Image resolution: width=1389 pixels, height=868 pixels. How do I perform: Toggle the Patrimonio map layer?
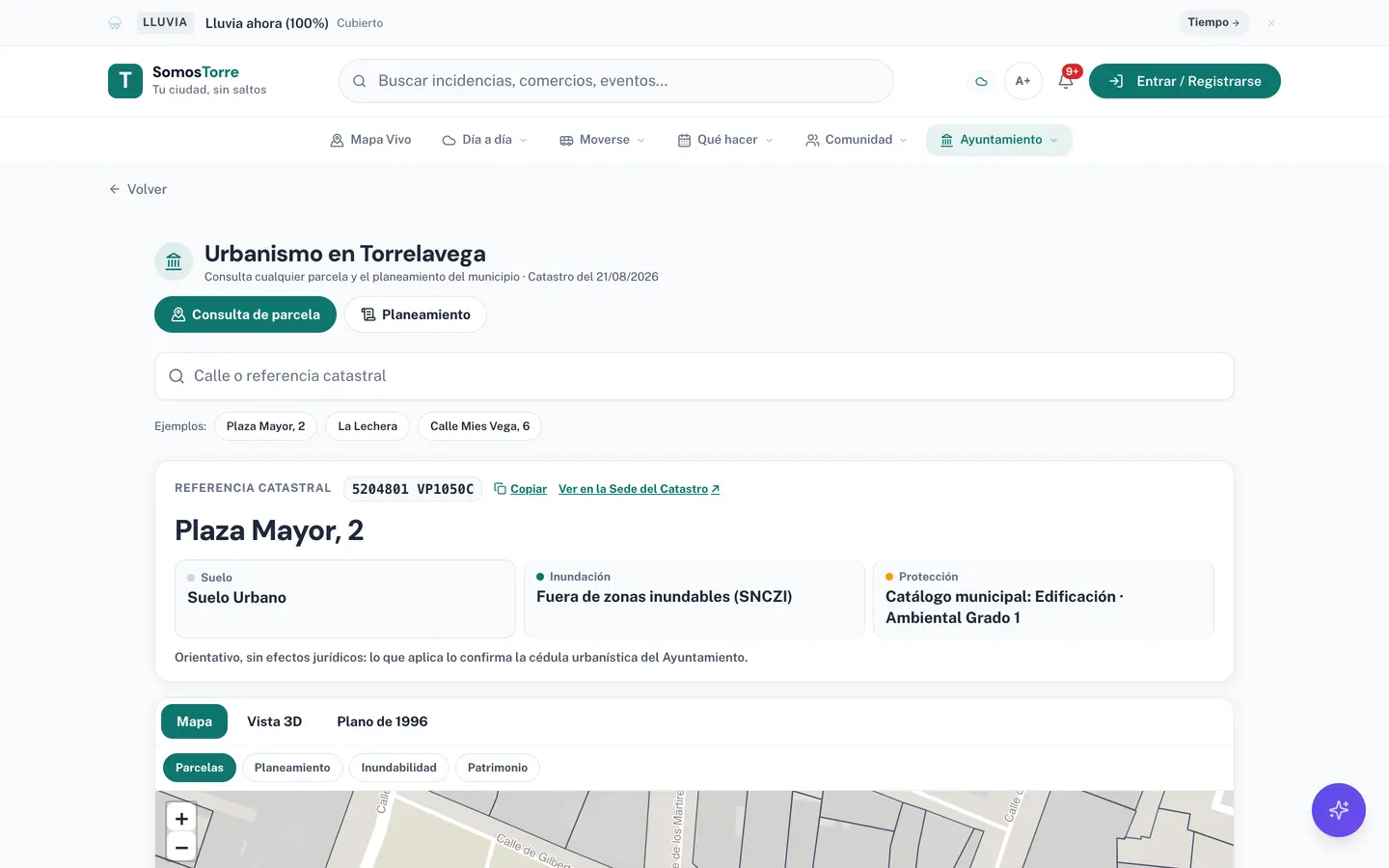[x=498, y=768]
